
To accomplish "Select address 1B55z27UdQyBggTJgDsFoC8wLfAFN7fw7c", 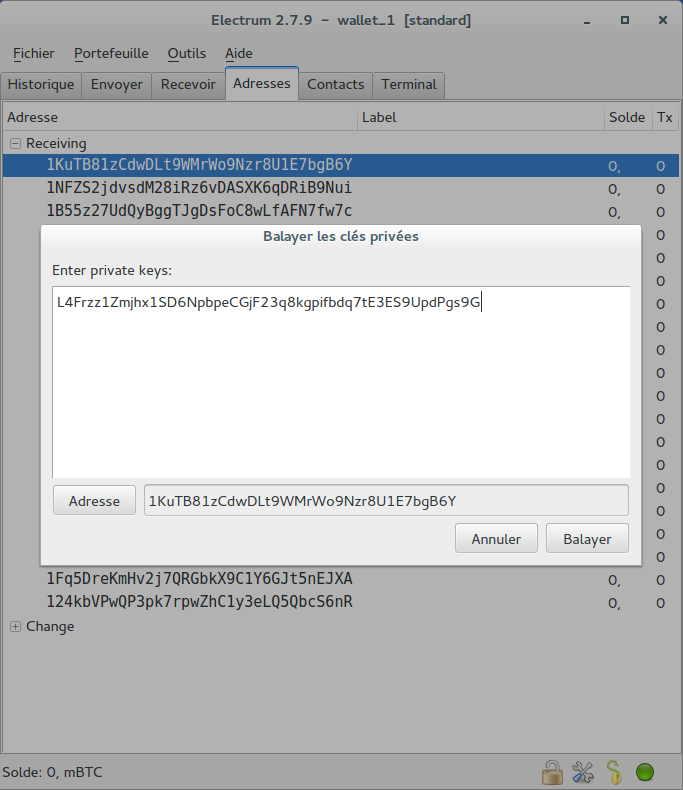I will pyautogui.click(x=199, y=211).
